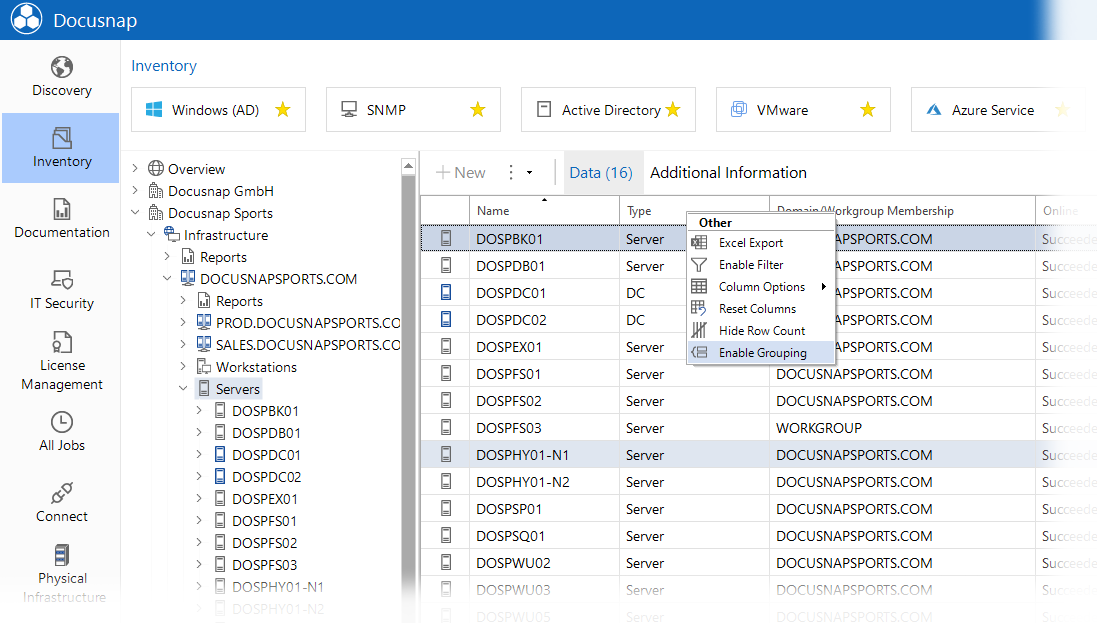
Task: Go to IT Security
Action: (x=62, y=290)
